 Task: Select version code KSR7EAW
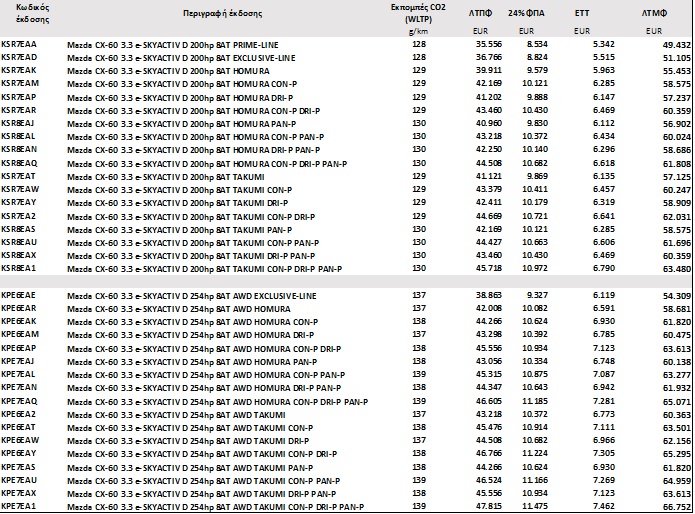click(x=20, y=189)
